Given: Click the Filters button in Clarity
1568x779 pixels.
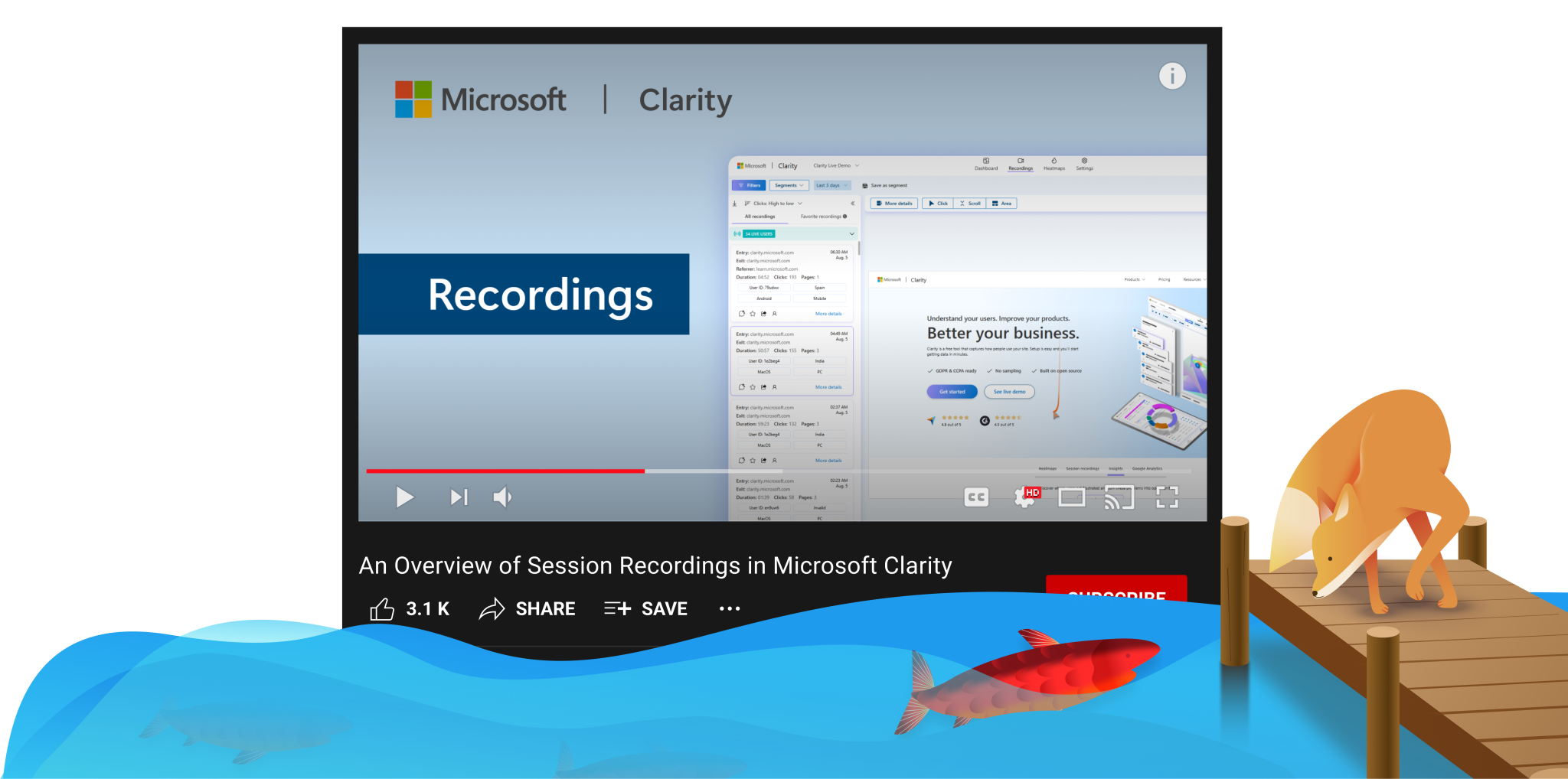Looking at the screenshot, I should pyautogui.click(x=749, y=185).
